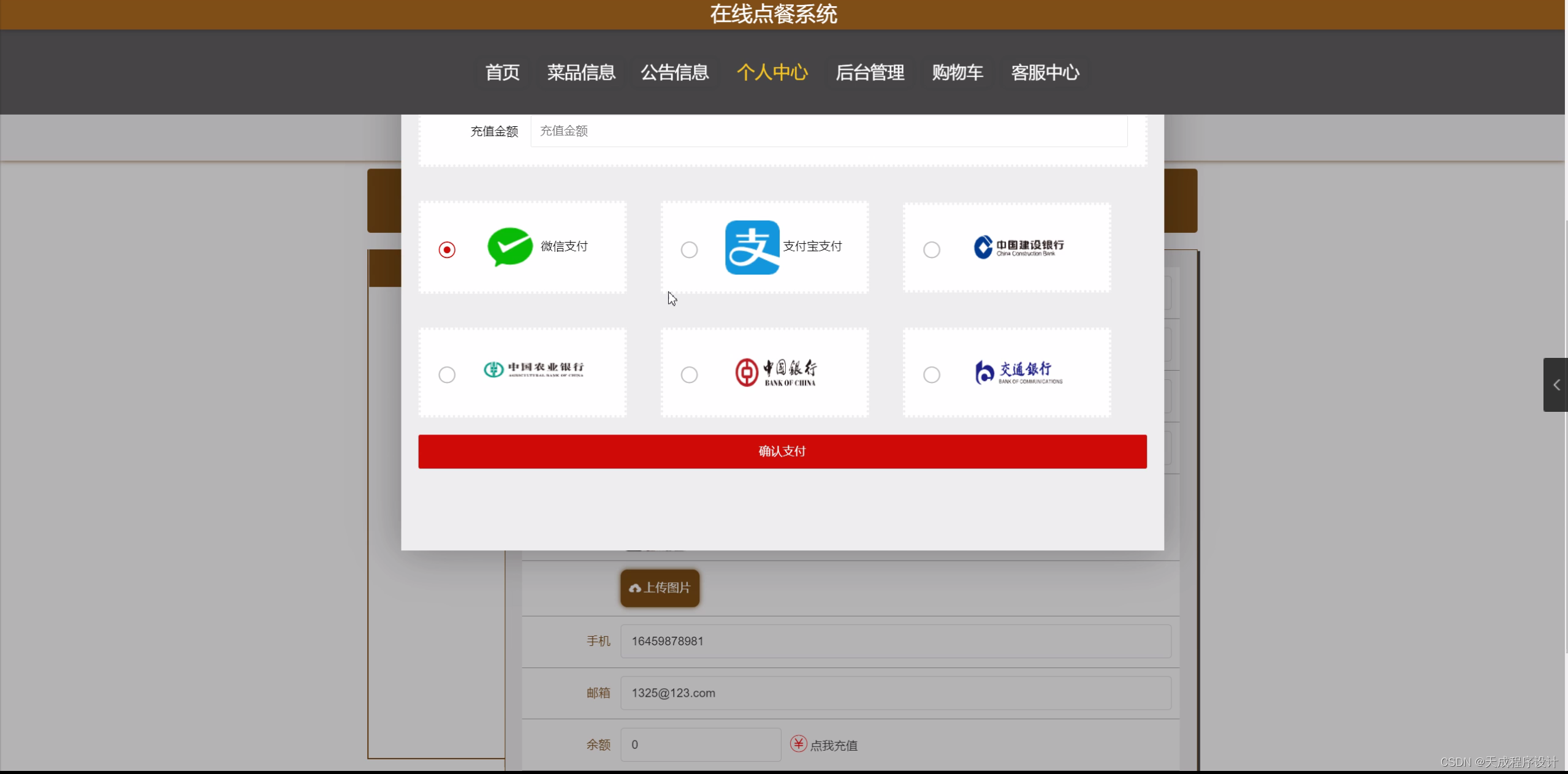The width and height of the screenshot is (1568, 774).
Task: Click the Agricultural Bank of China logo
Action: click(x=533, y=370)
